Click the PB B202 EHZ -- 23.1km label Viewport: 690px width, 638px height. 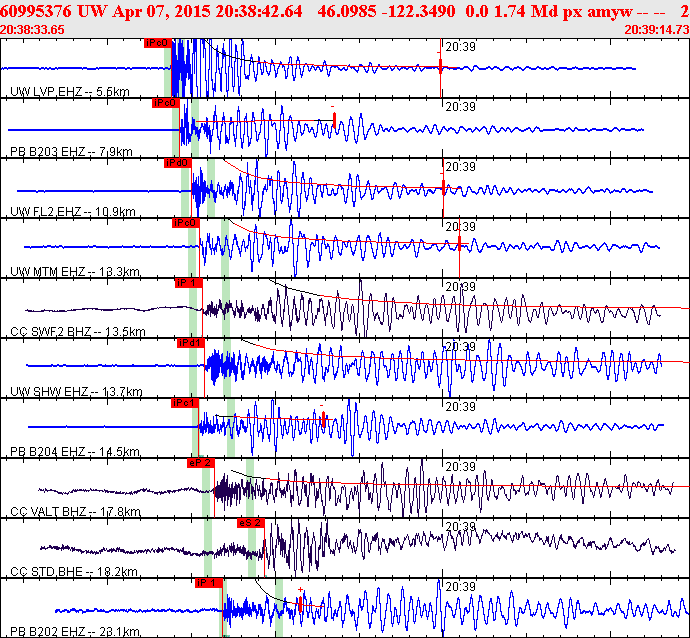click(x=75, y=632)
